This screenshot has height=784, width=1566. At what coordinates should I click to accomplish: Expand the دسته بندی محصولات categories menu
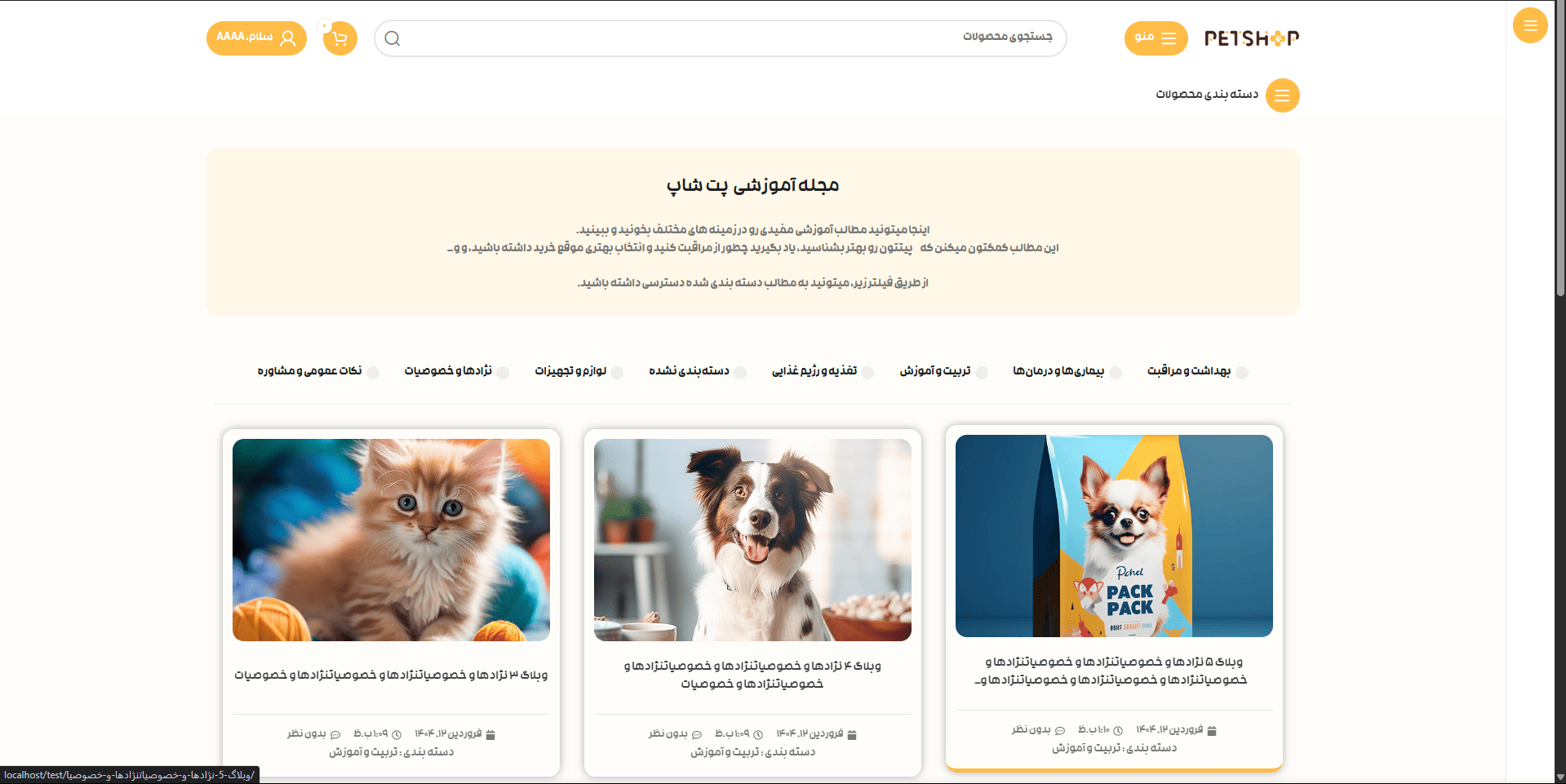(x=1227, y=95)
